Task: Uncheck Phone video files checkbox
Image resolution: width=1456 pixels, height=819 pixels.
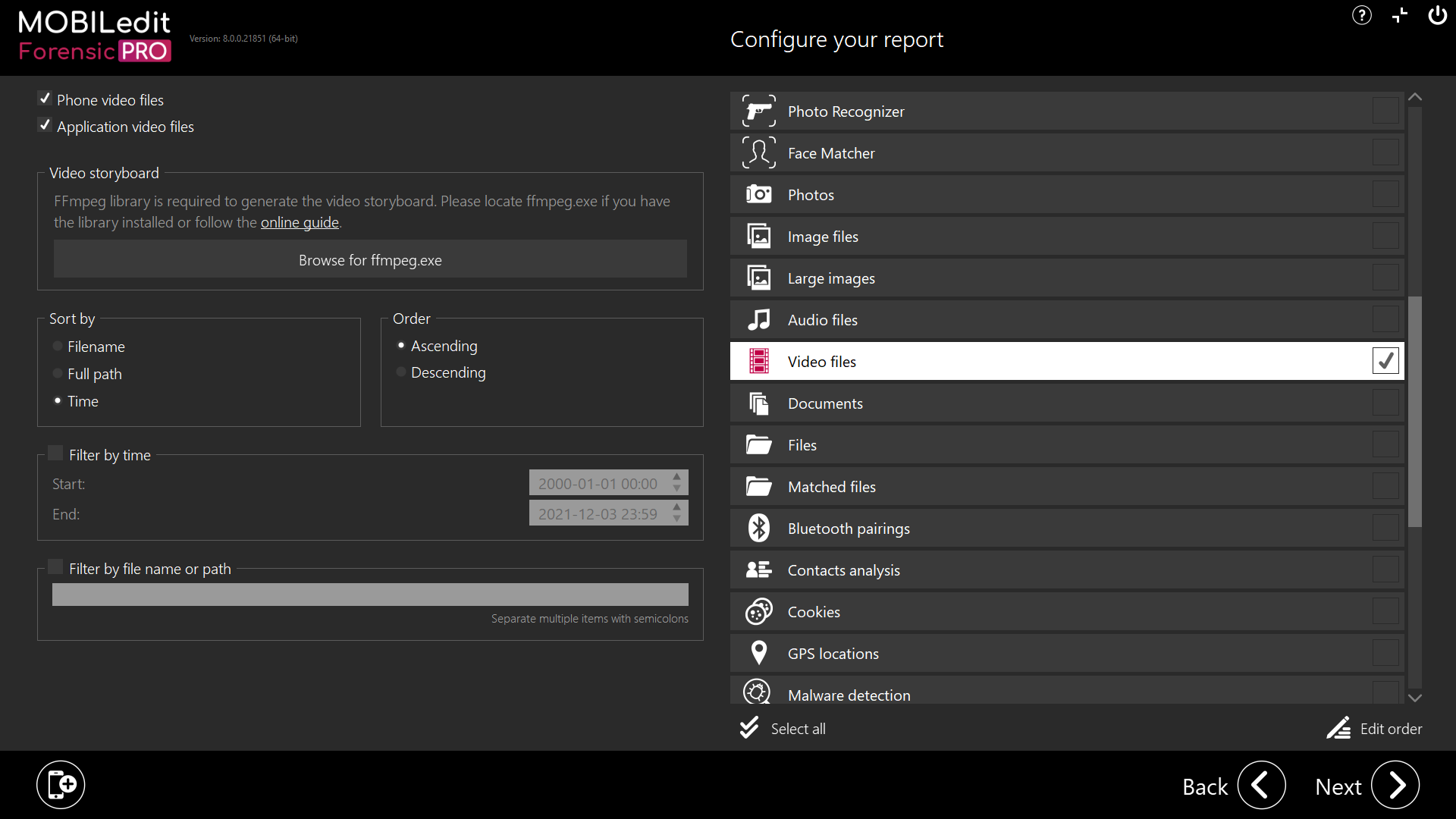Action: click(45, 99)
